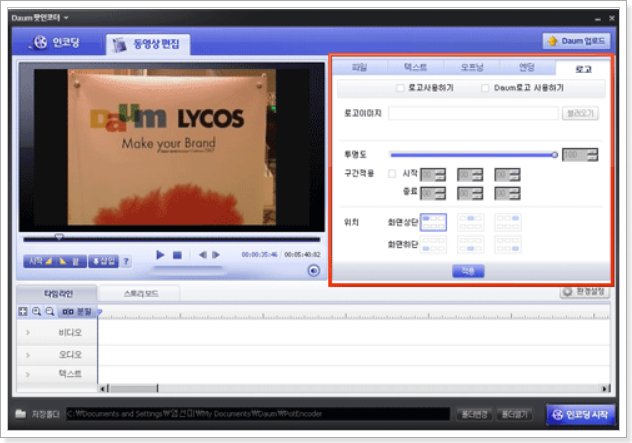632x443 pixels.
Task: Select bottom-right logo position
Action: tap(508, 244)
